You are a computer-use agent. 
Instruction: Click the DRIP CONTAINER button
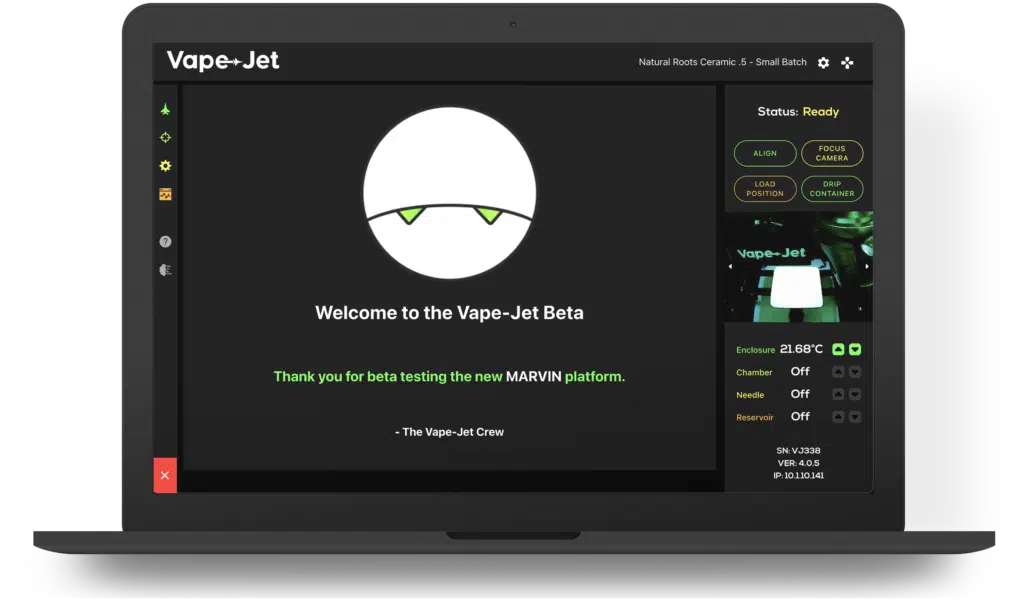point(832,189)
